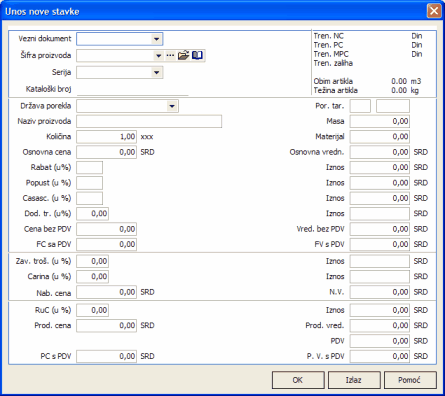Click the Količina quantity field
This screenshot has width=445, height=396.
point(106,137)
